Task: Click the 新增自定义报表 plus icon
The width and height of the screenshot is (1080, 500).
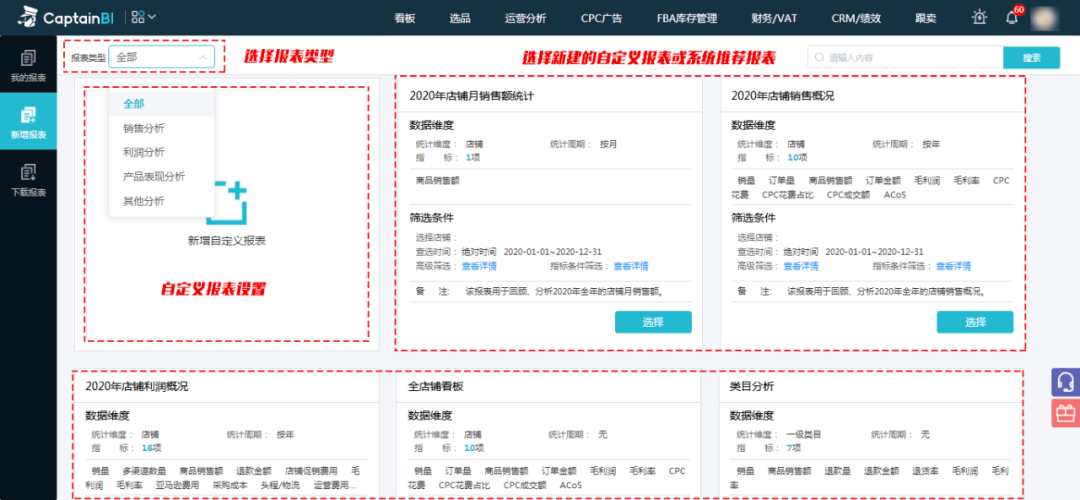Action: pos(227,203)
